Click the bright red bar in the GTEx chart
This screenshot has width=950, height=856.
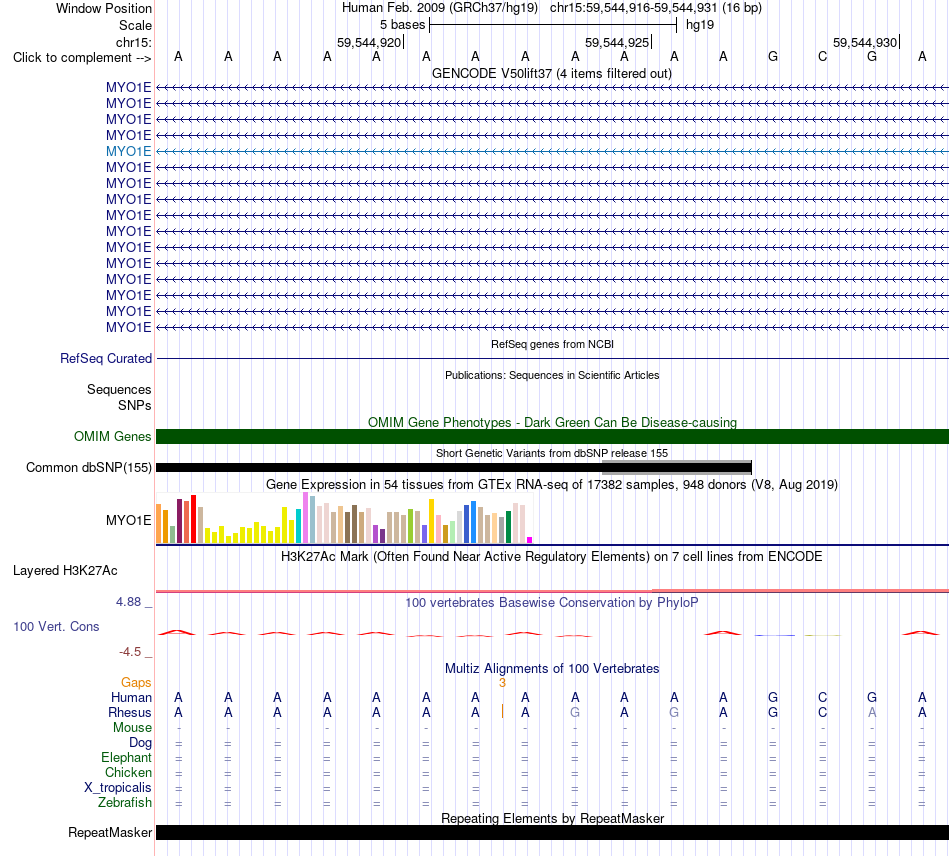point(193,519)
